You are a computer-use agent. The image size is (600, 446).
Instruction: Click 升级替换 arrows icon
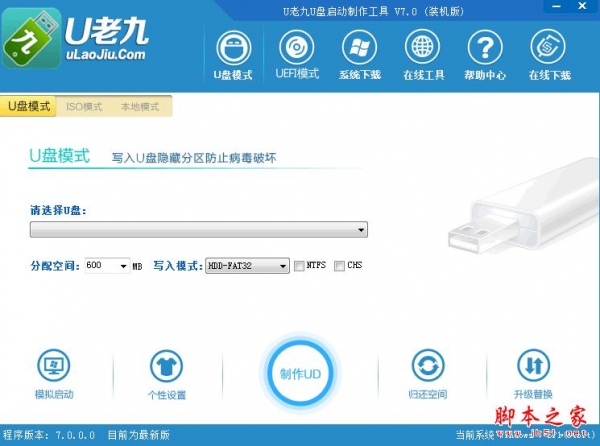coord(533,365)
